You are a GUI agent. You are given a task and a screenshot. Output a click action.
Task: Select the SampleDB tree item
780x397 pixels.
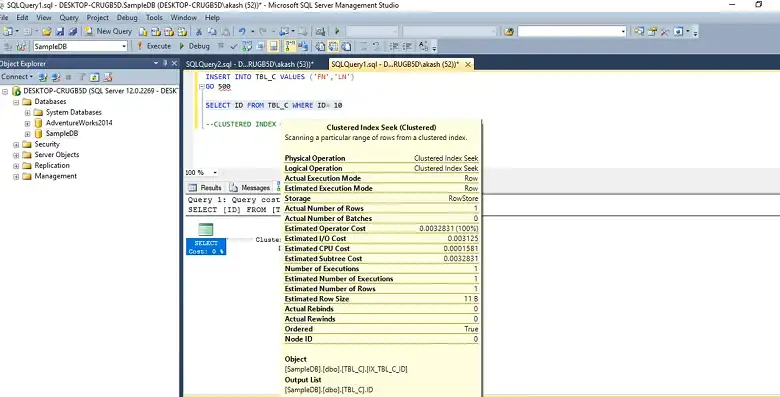[62, 133]
